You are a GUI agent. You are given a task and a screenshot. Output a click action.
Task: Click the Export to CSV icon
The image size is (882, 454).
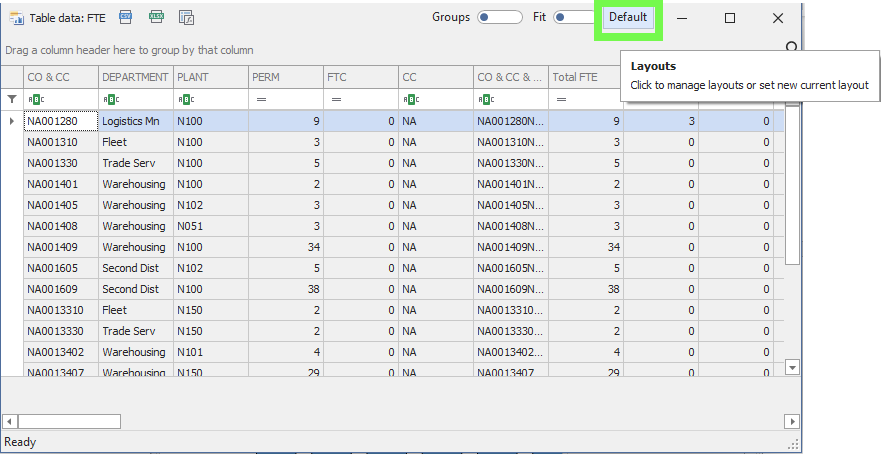click(x=126, y=18)
